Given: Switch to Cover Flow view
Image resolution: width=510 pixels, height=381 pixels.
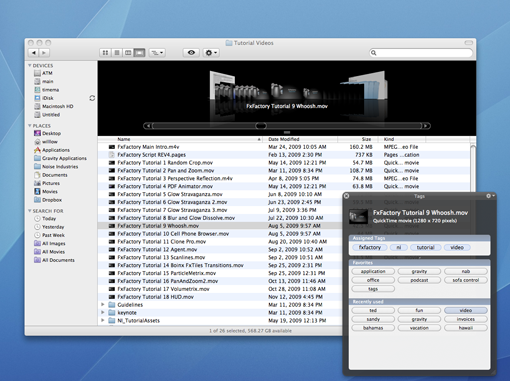Looking at the screenshot, I should [139, 53].
